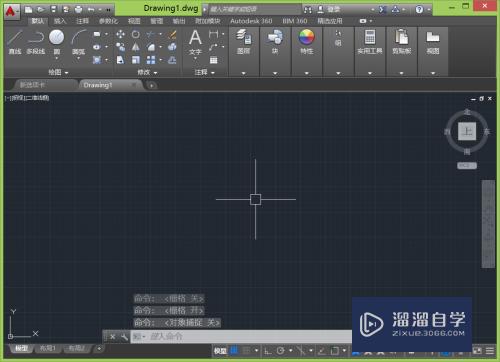Open the Rectangle tool dropdown arrow

(x=107, y=34)
